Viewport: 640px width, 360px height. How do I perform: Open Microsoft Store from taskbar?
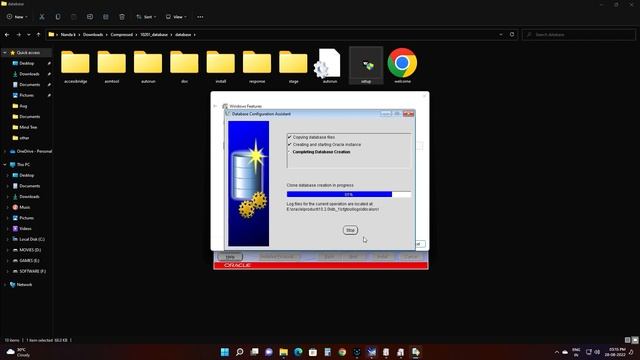(x=313, y=352)
